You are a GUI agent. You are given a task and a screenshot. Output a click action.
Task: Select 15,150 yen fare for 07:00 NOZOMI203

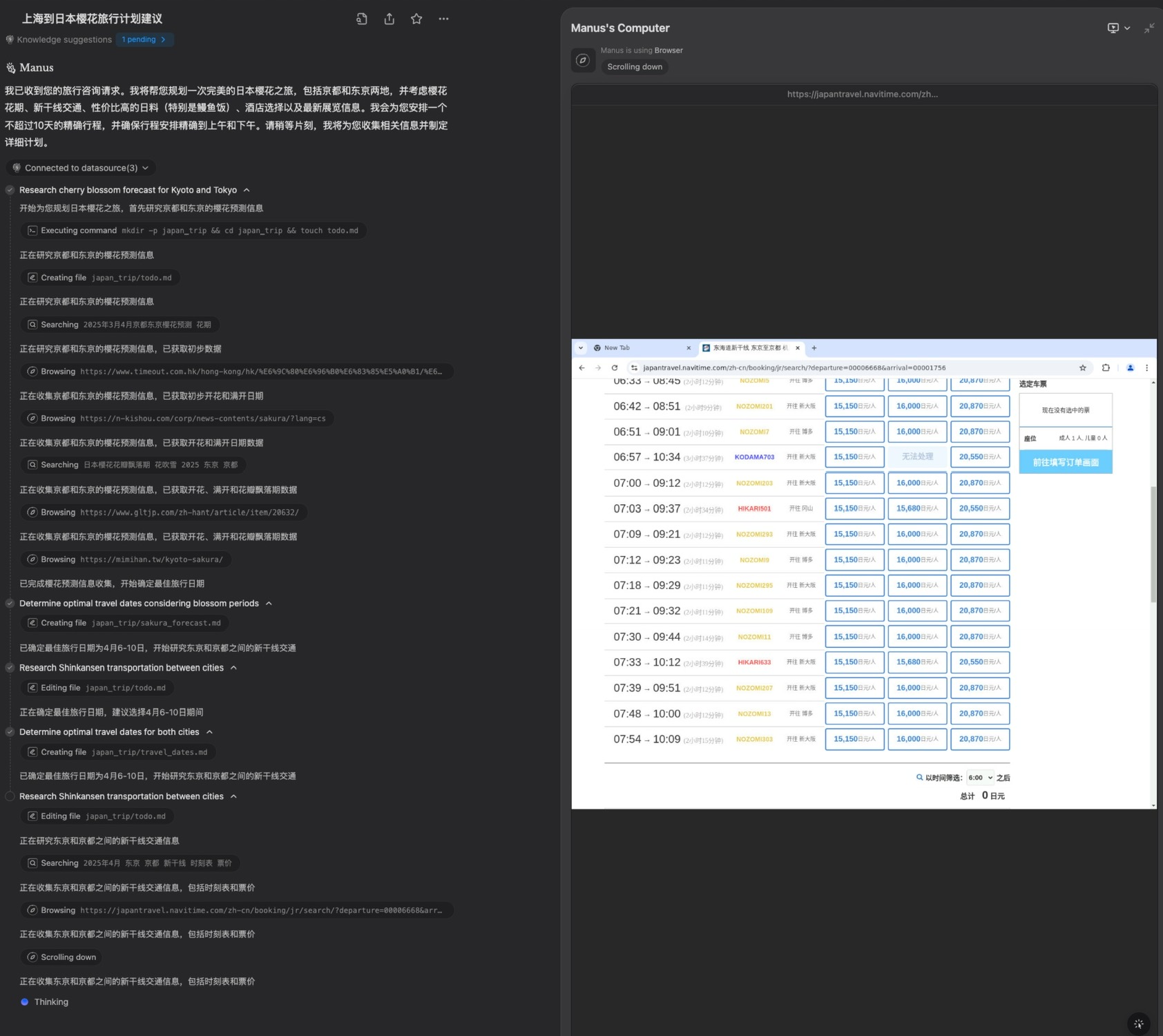tap(854, 483)
